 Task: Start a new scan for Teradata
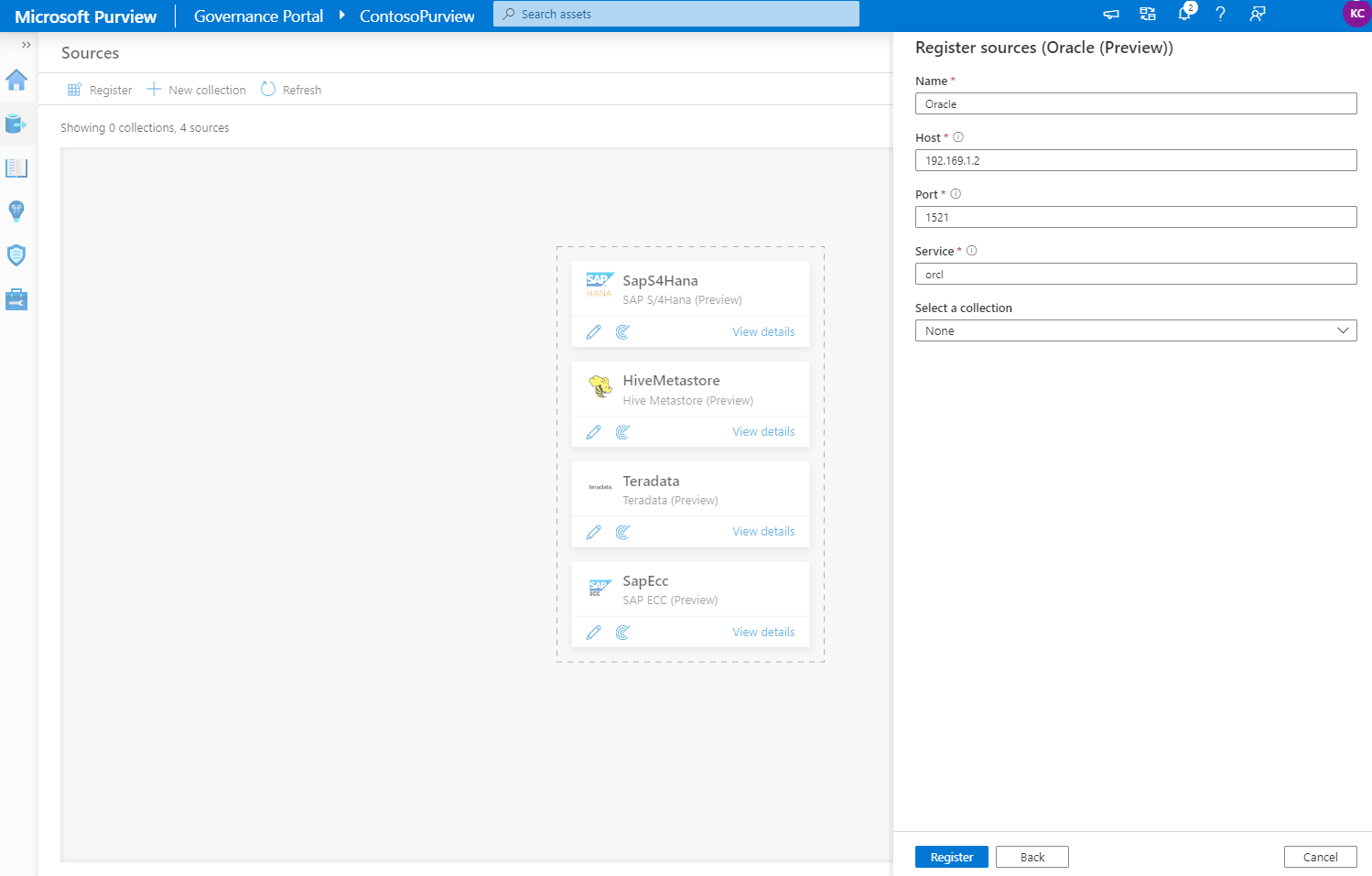622,532
